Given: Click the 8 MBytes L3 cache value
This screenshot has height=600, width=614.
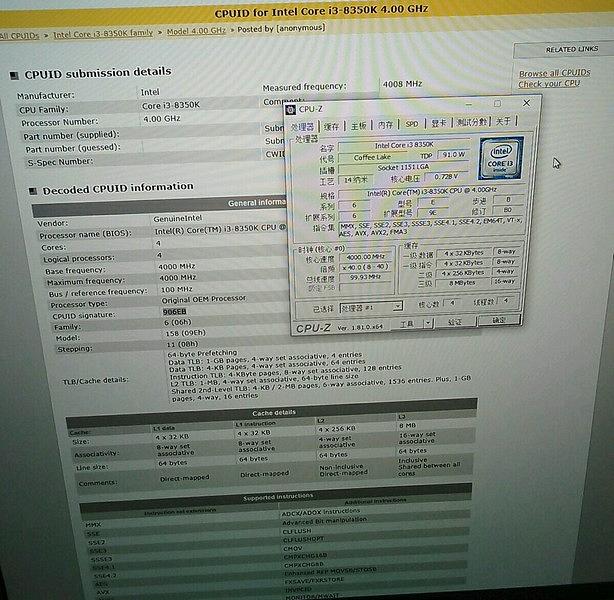Looking at the screenshot, I should [x=462, y=282].
